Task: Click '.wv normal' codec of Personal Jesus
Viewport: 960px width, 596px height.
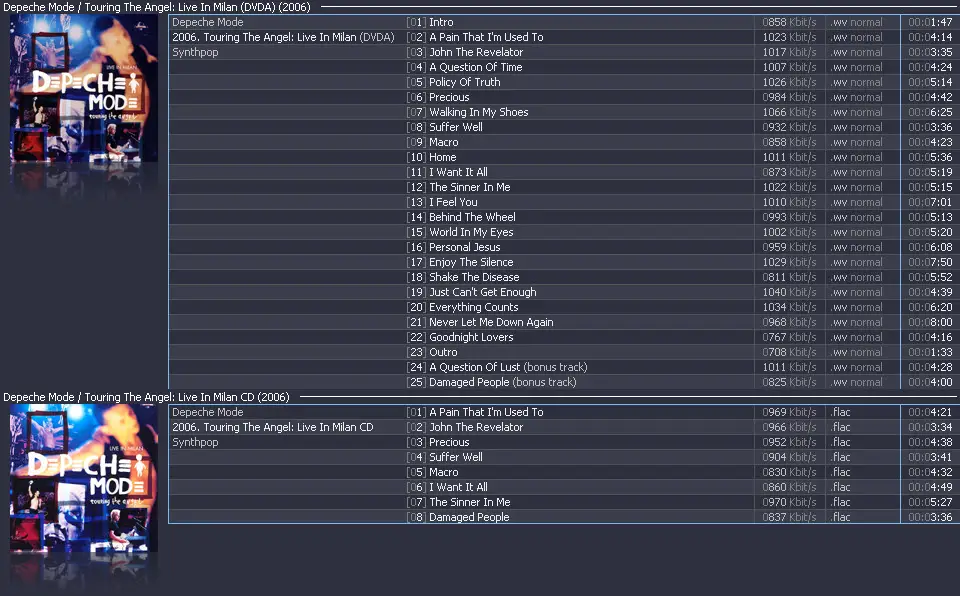Action: tap(857, 247)
